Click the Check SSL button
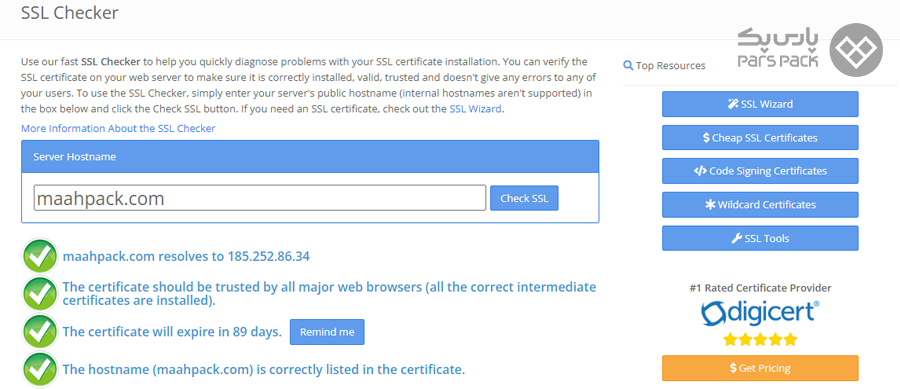 tap(524, 199)
